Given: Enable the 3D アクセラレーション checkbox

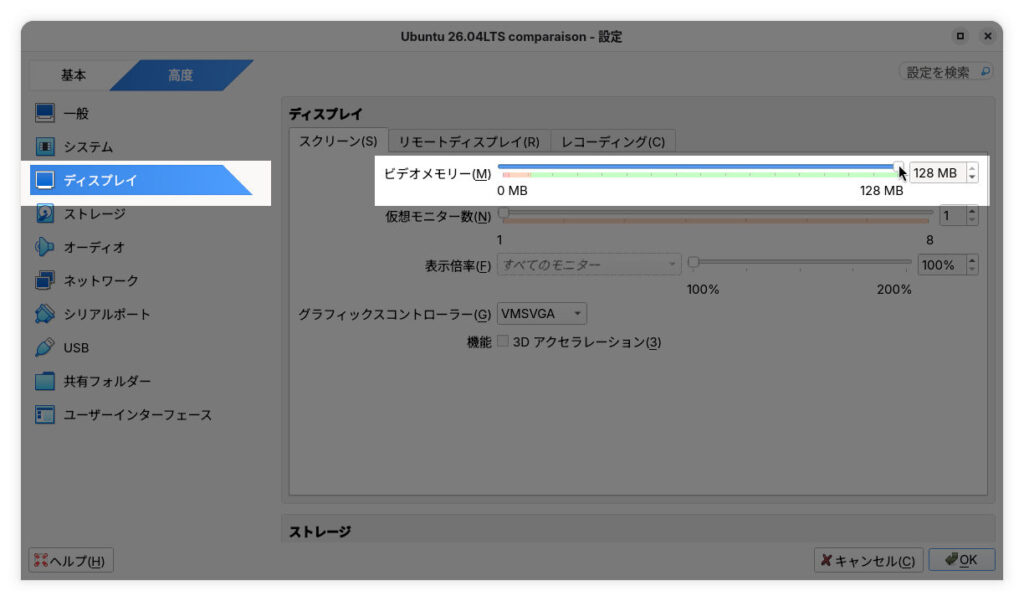Looking at the screenshot, I should tap(503, 341).
